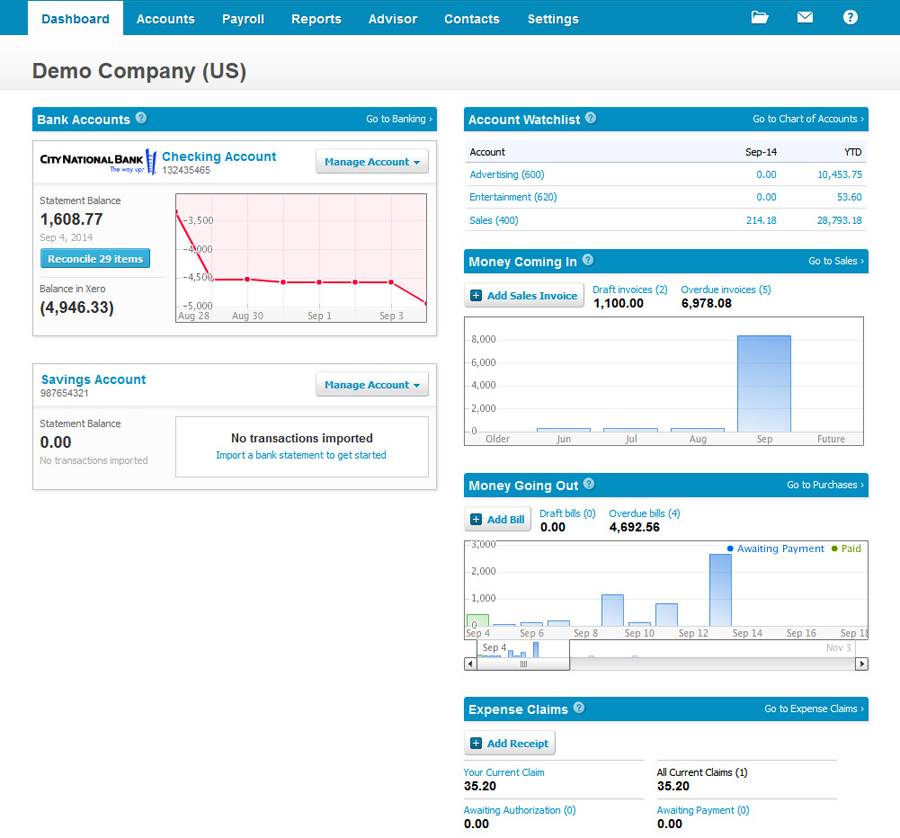Click Advertising YTD value 10,453.75
This screenshot has height=838, width=900.
pyautogui.click(x=839, y=174)
